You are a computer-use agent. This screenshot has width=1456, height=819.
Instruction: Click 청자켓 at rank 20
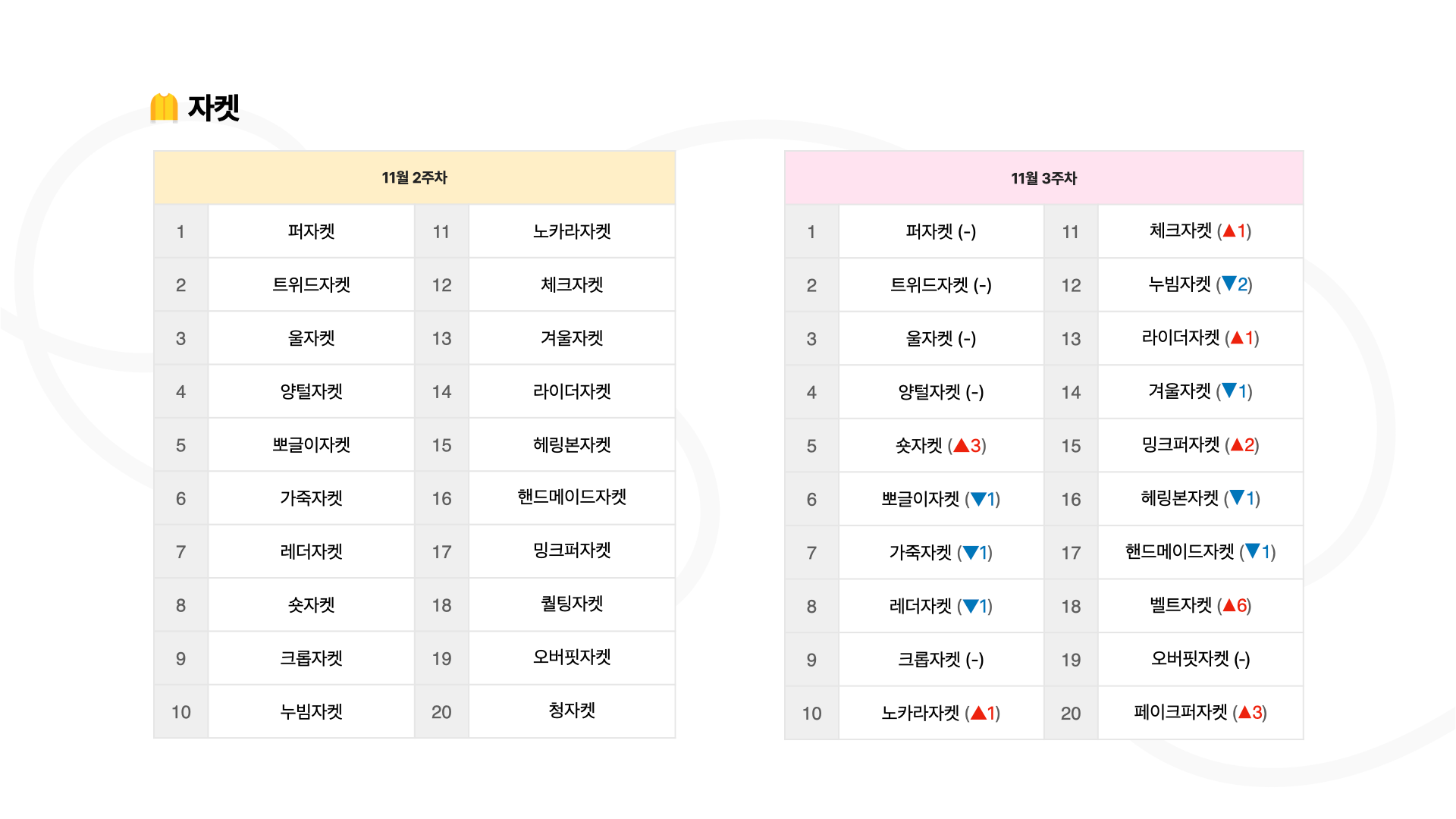point(572,711)
